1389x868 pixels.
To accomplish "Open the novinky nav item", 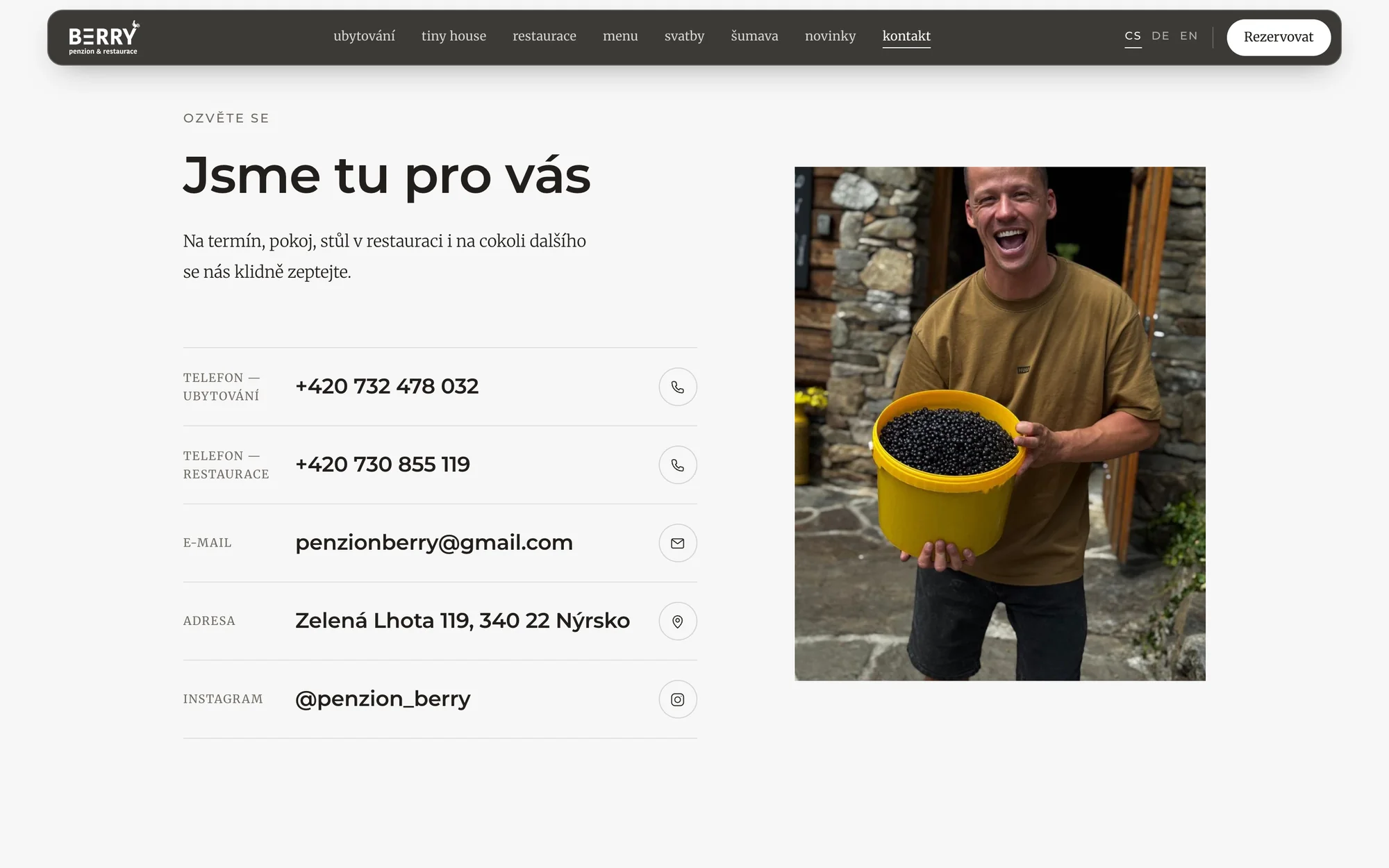I will (x=830, y=36).
